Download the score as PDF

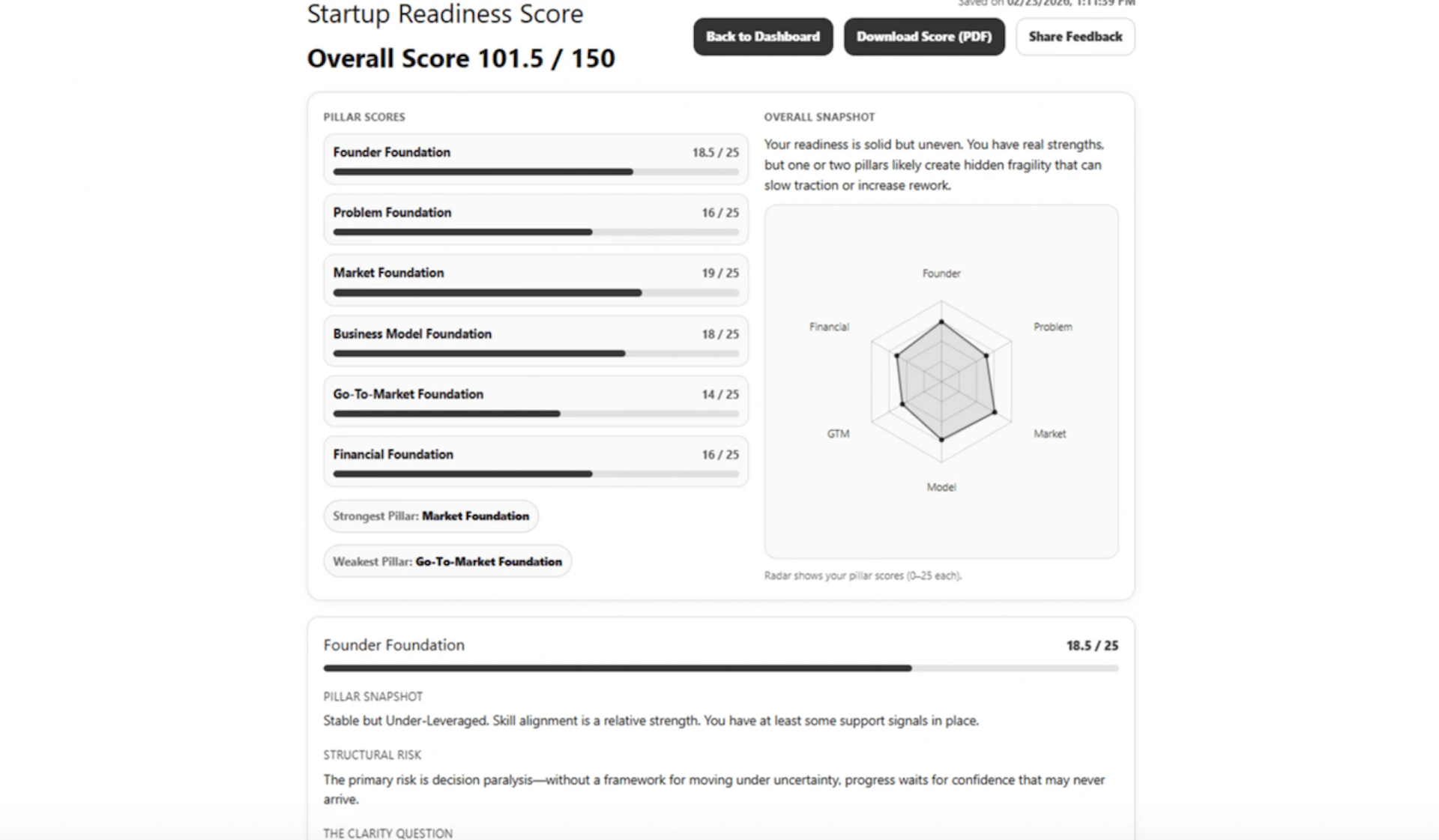click(924, 37)
